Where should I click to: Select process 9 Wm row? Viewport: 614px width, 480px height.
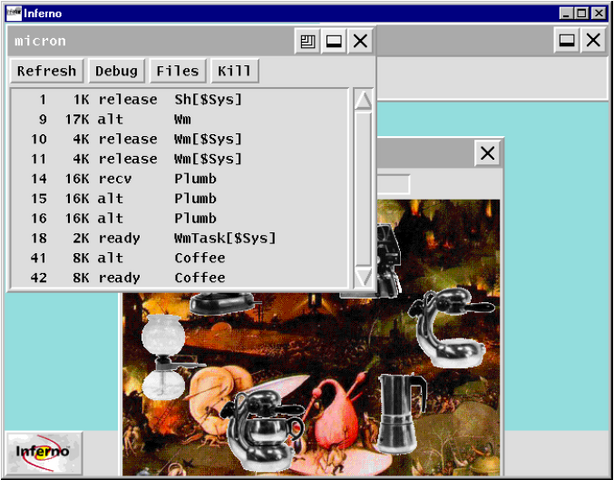[x=179, y=119]
